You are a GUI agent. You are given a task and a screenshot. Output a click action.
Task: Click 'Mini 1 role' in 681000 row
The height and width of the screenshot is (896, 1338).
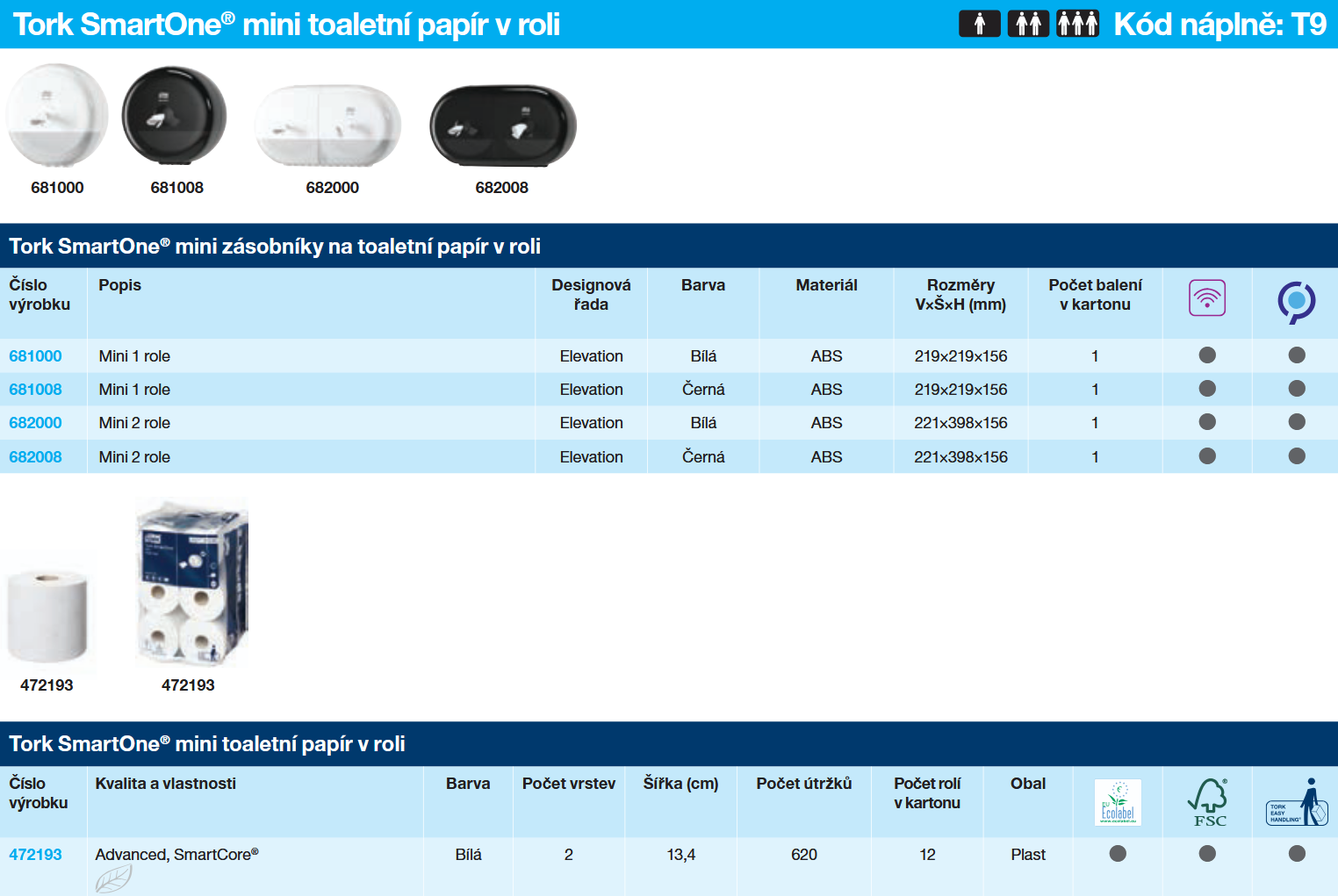[134, 355]
